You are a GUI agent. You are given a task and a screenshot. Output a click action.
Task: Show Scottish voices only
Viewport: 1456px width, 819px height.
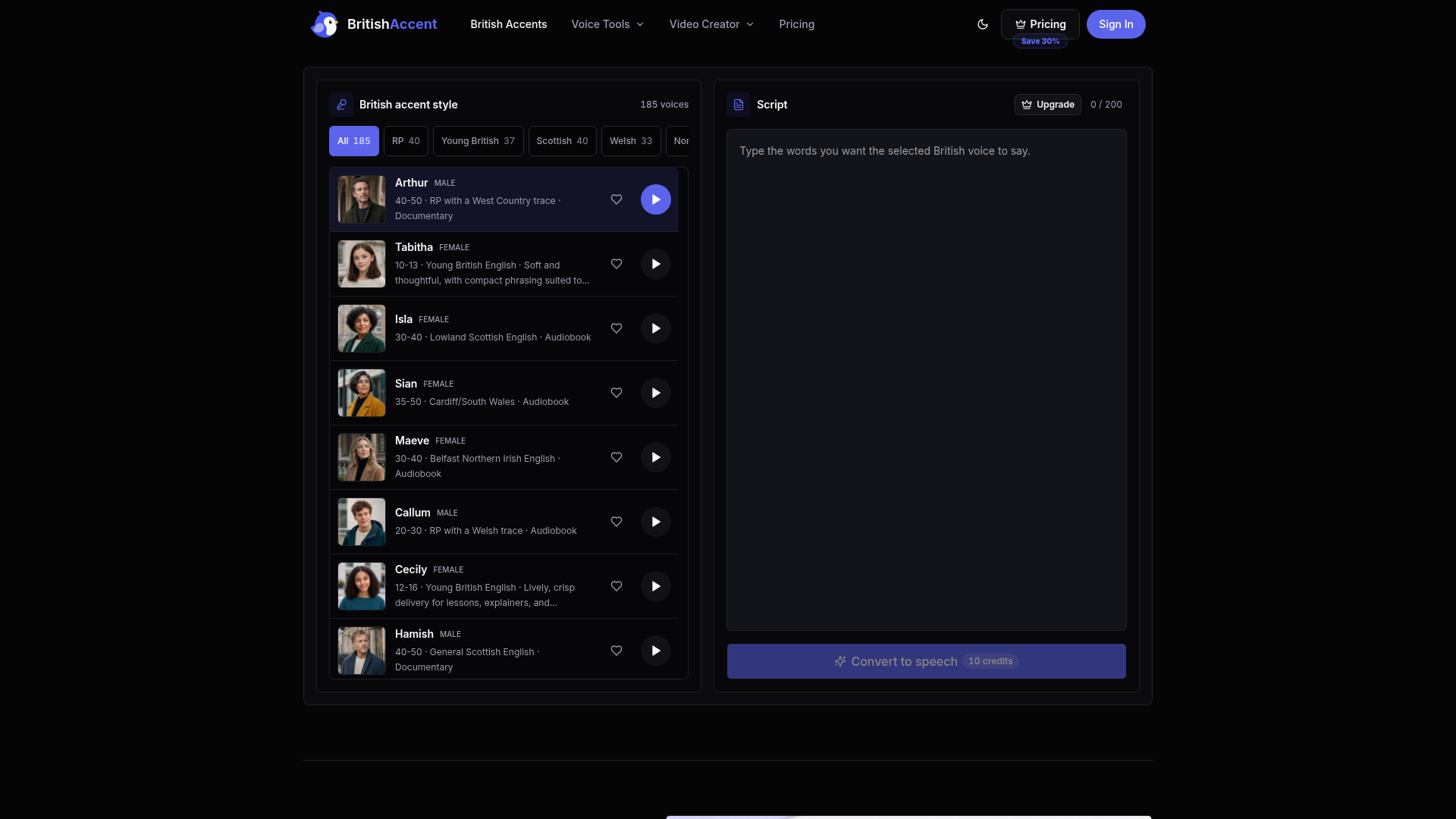[562, 141]
